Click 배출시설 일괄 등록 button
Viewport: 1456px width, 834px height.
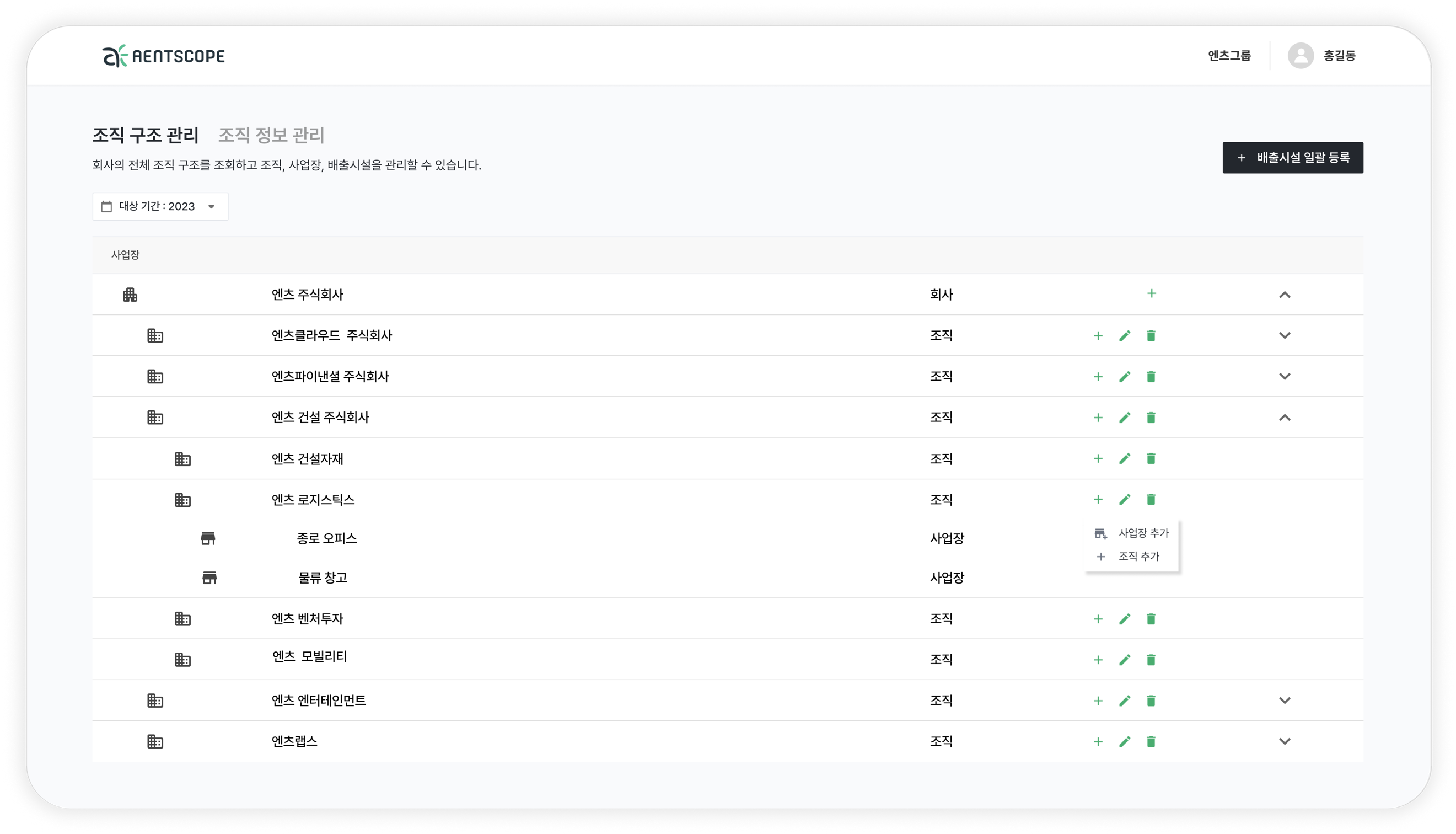coord(1292,158)
